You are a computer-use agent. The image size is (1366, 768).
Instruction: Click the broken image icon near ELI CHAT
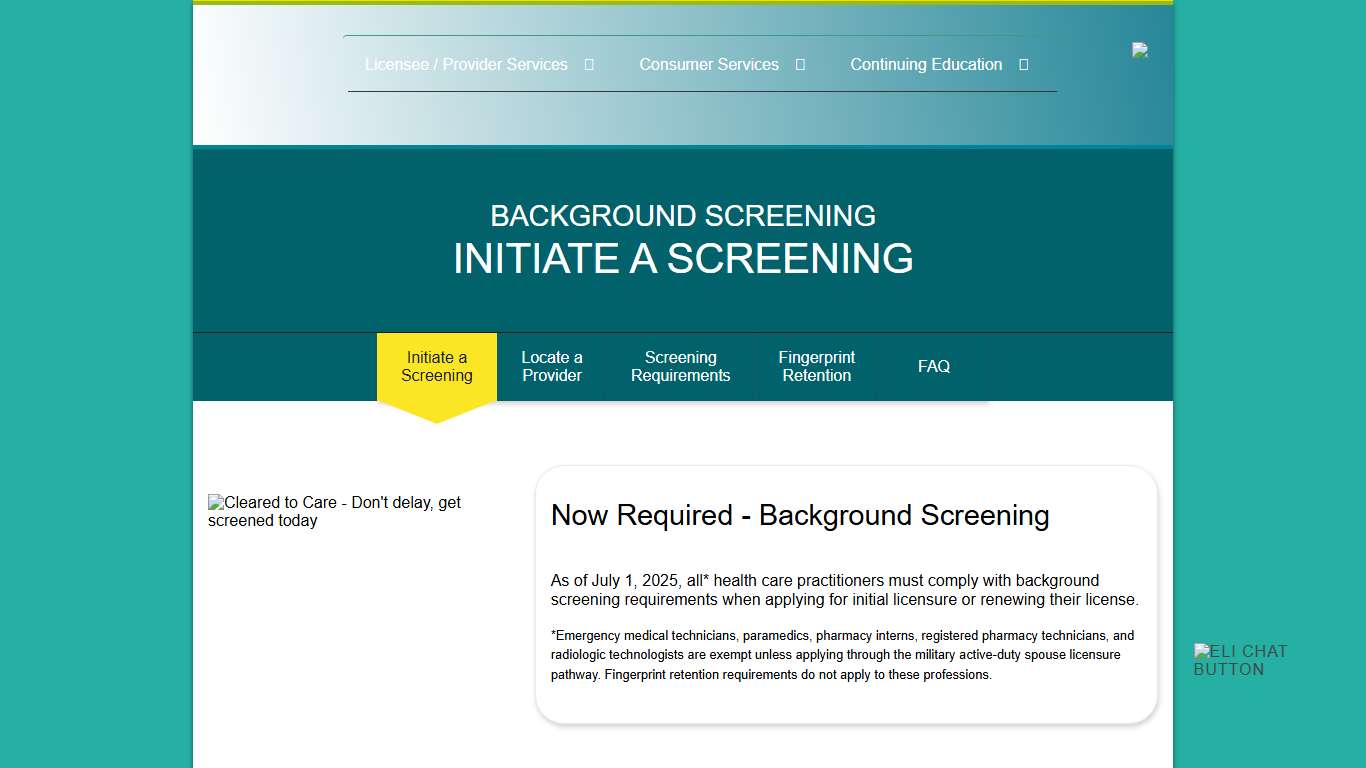[1200, 651]
